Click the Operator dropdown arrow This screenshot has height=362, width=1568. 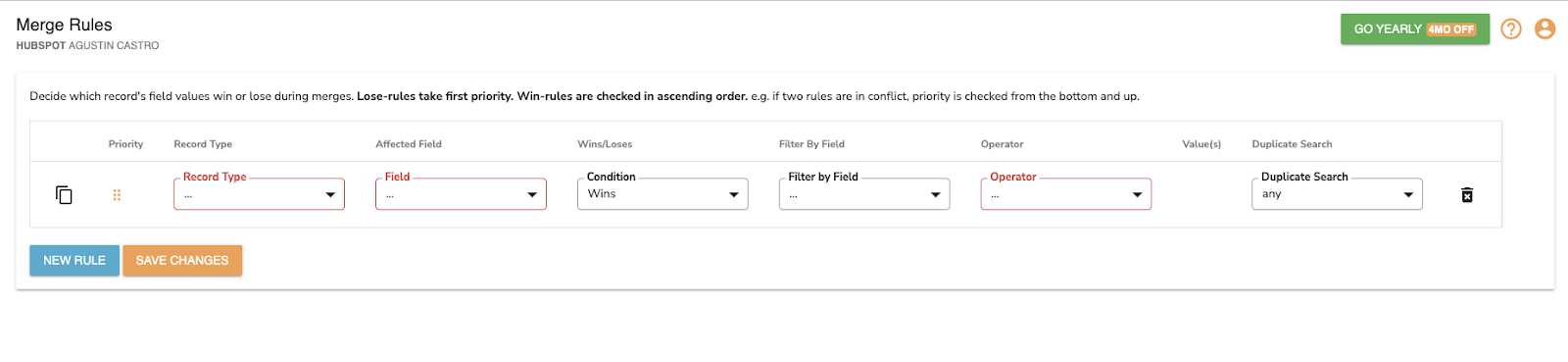click(1137, 194)
